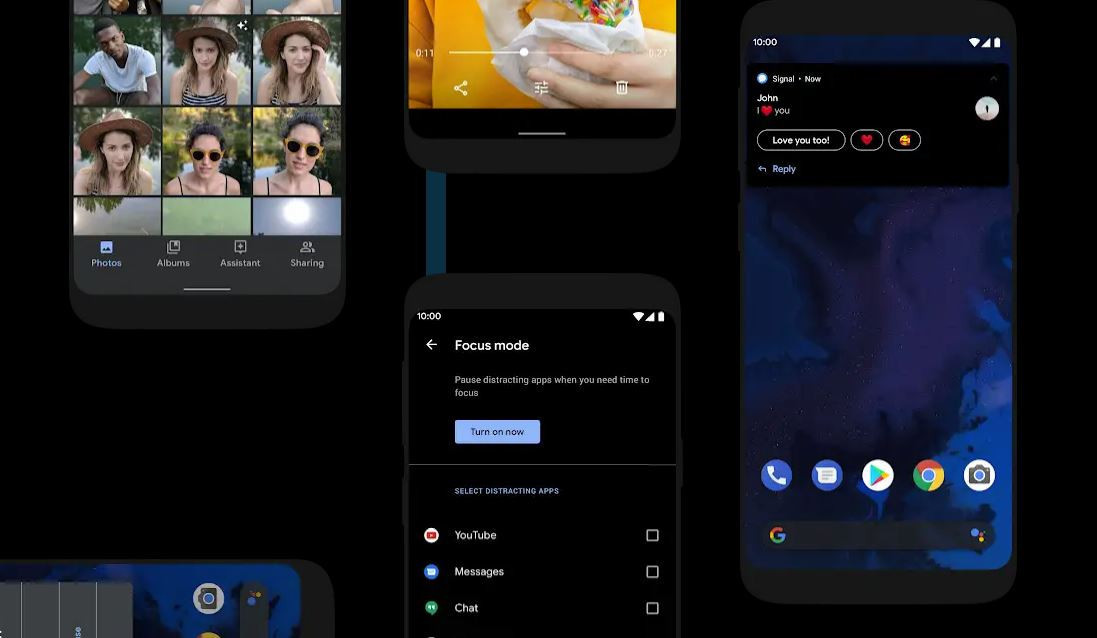Send the "Love you too!" quick reply

point(801,141)
